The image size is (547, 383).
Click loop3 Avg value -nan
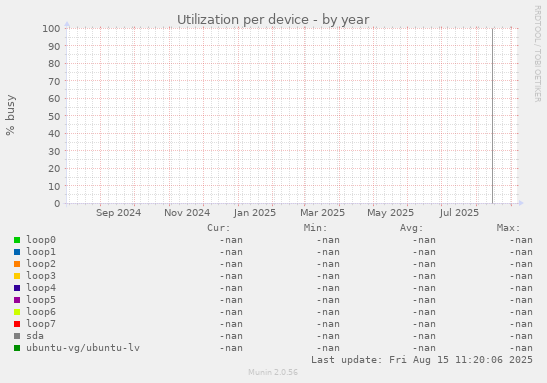424,276
